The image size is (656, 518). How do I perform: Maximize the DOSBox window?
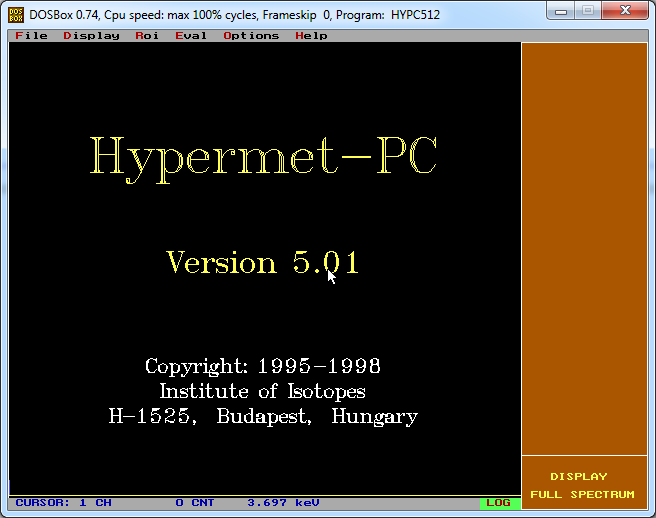pyautogui.click(x=588, y=11)
